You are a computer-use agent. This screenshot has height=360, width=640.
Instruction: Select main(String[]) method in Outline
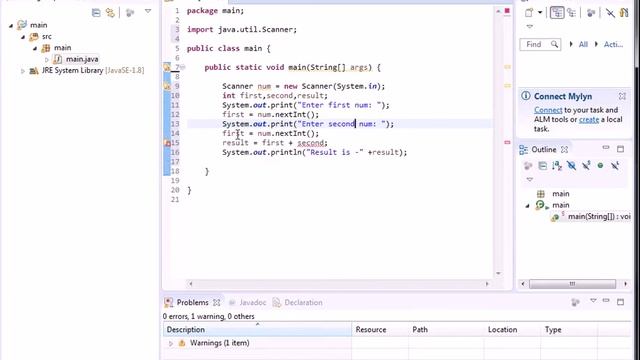click(x=599, y=216)
